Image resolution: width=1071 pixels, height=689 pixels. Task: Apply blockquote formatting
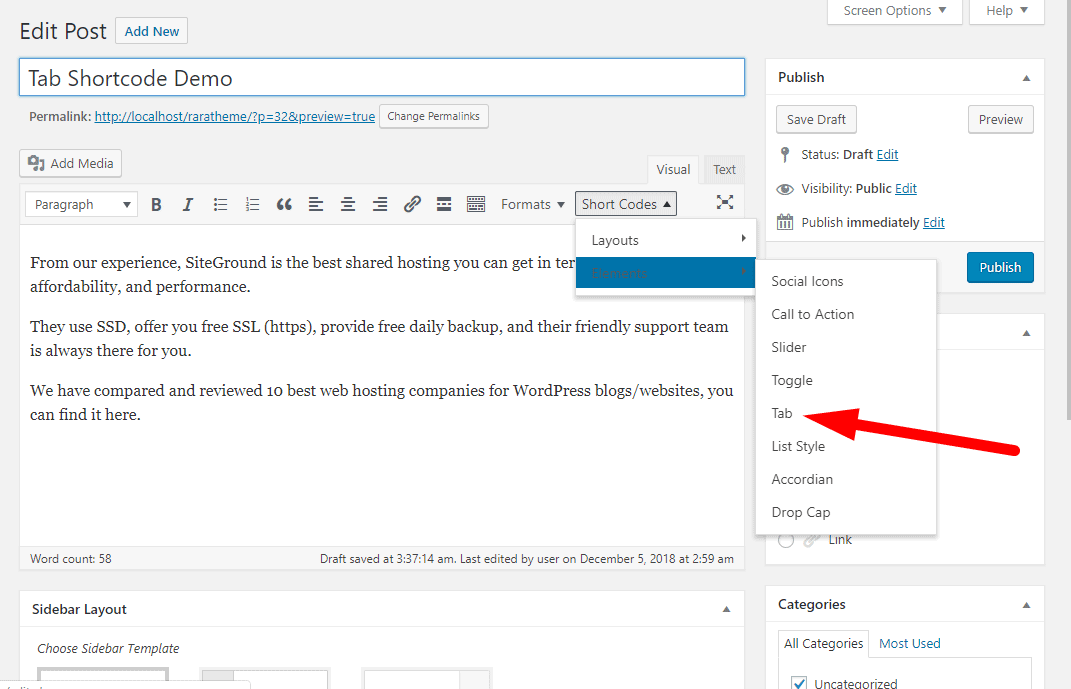click(284, 204)
